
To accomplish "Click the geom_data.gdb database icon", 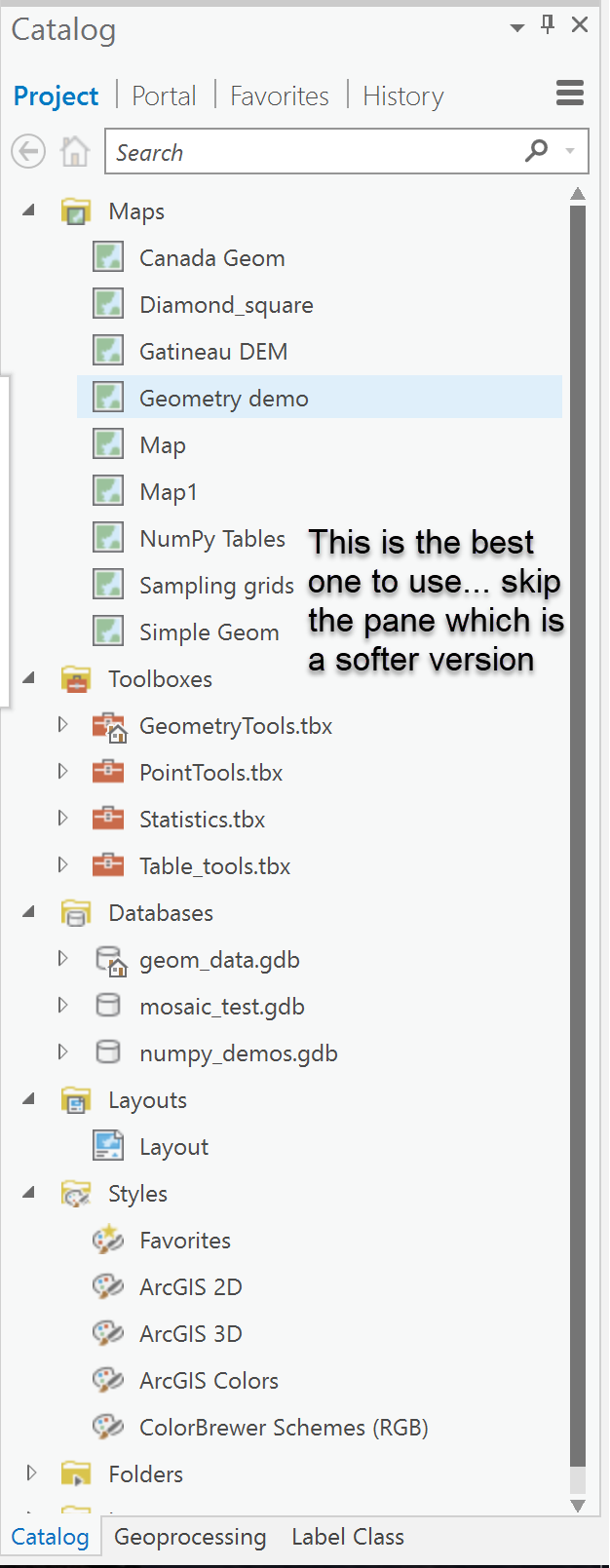I will pos(110,961).
